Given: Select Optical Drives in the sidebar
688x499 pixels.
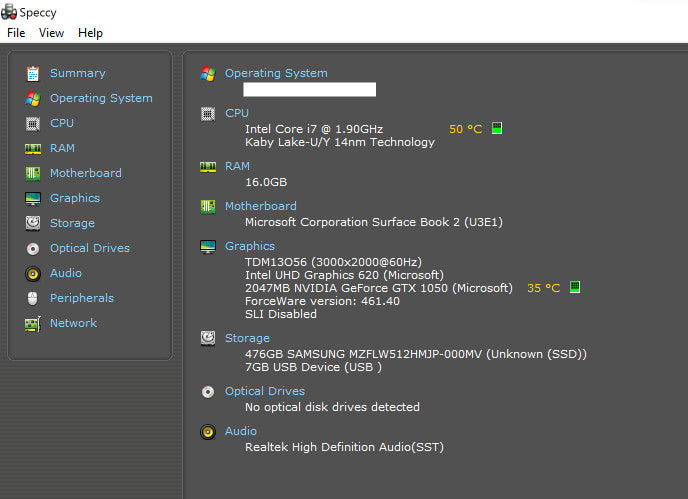Looking at the screenshot, I should click(90, 248).
